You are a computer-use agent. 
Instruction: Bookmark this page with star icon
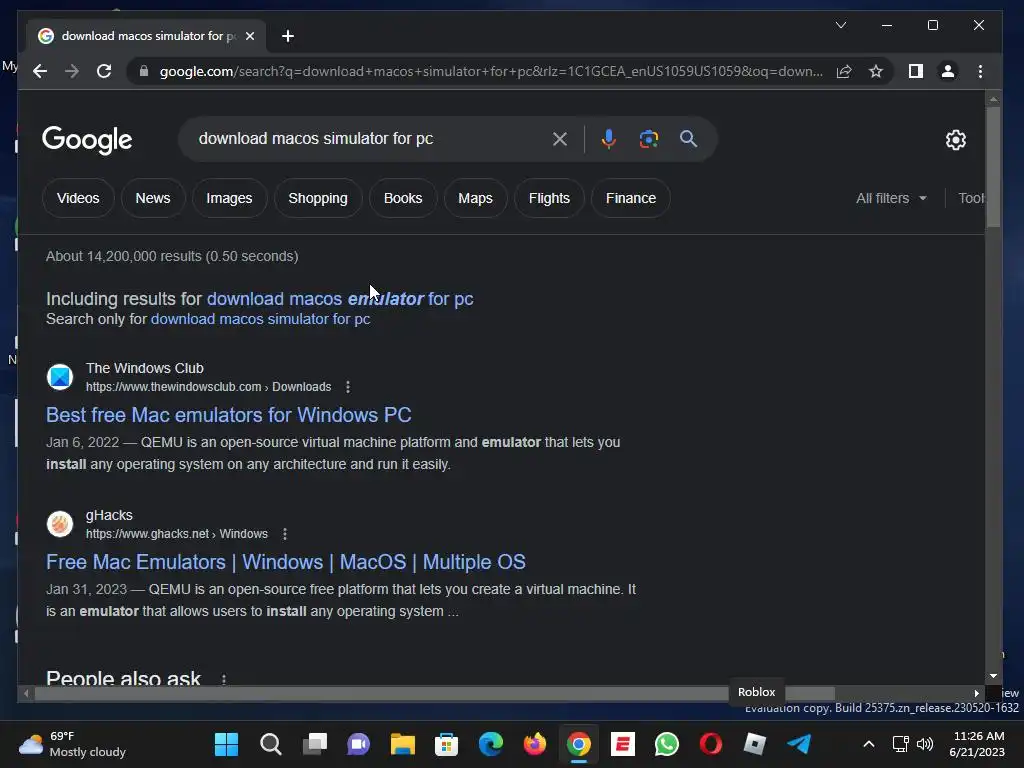click(876, 71)
